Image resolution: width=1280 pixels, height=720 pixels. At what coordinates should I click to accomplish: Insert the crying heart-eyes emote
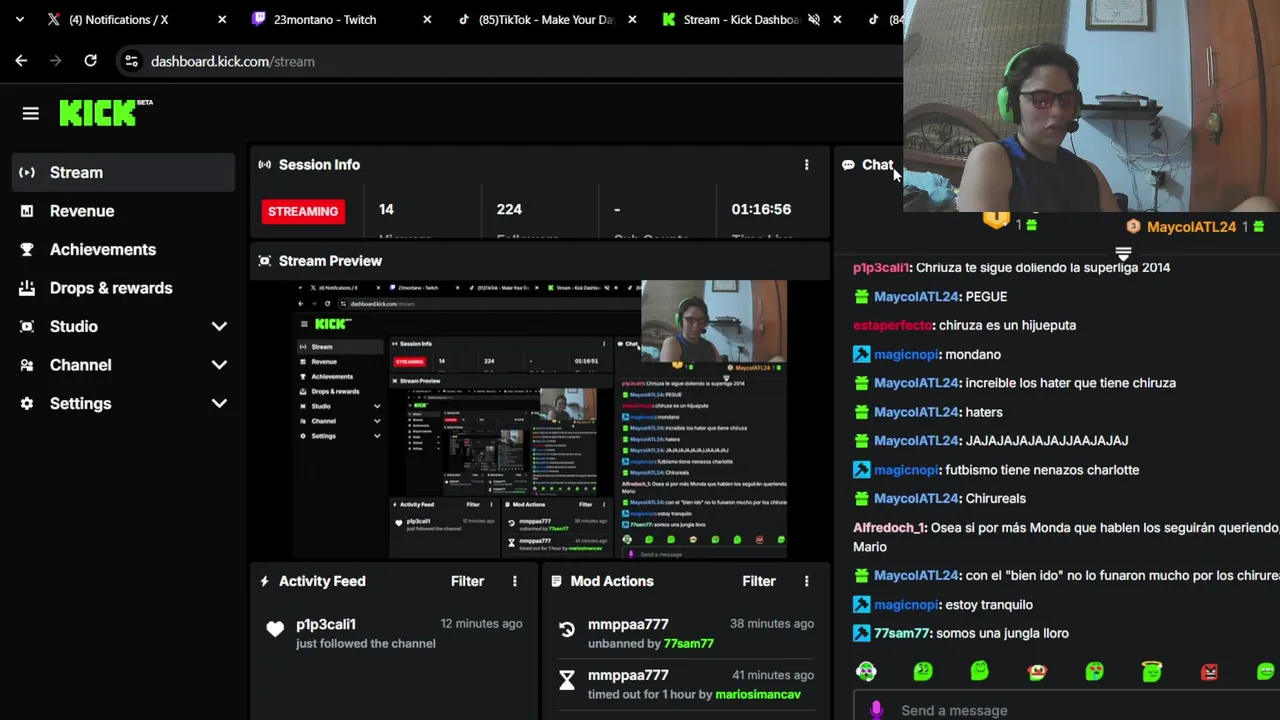point(1095,672)
